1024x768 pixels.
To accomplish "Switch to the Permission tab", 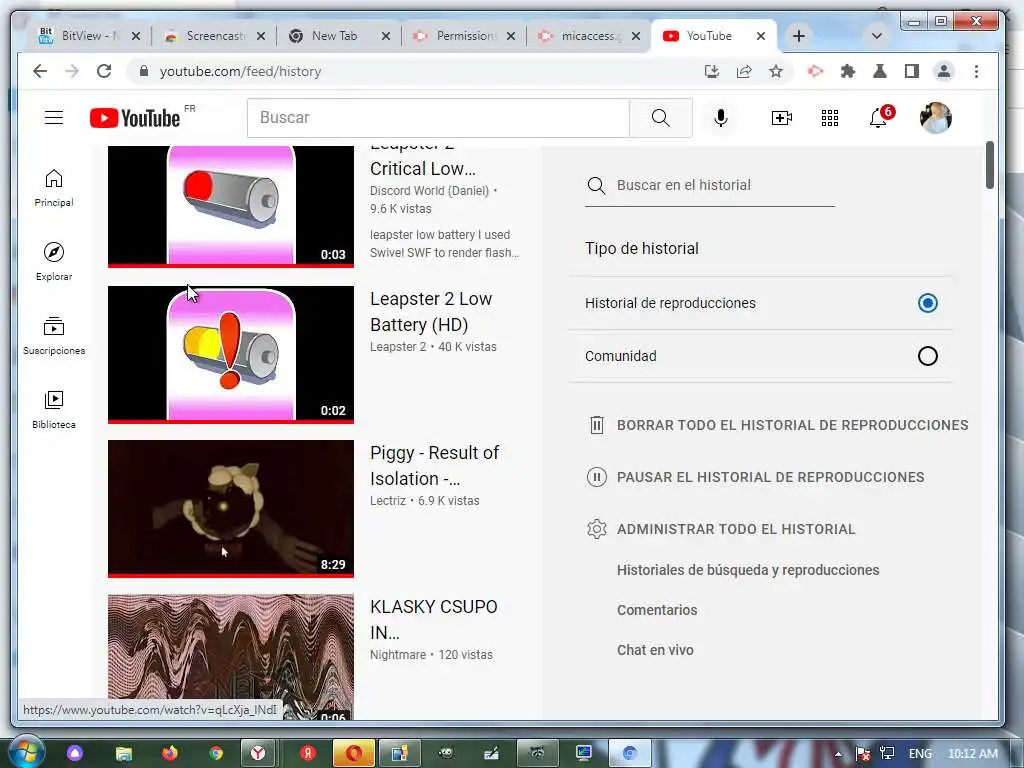I will pyautogui.click(x=464, y=36).
